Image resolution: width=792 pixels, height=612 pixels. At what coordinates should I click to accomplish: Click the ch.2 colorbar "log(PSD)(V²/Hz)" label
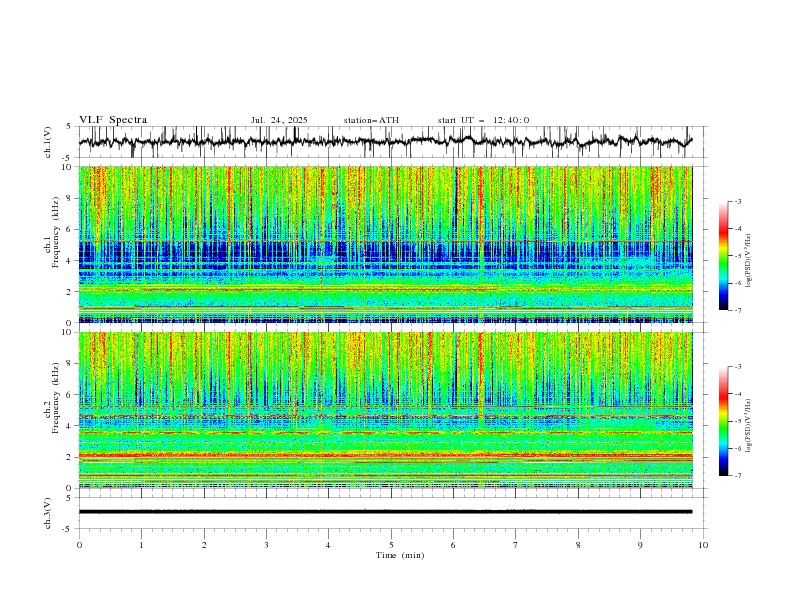point(749,425)
